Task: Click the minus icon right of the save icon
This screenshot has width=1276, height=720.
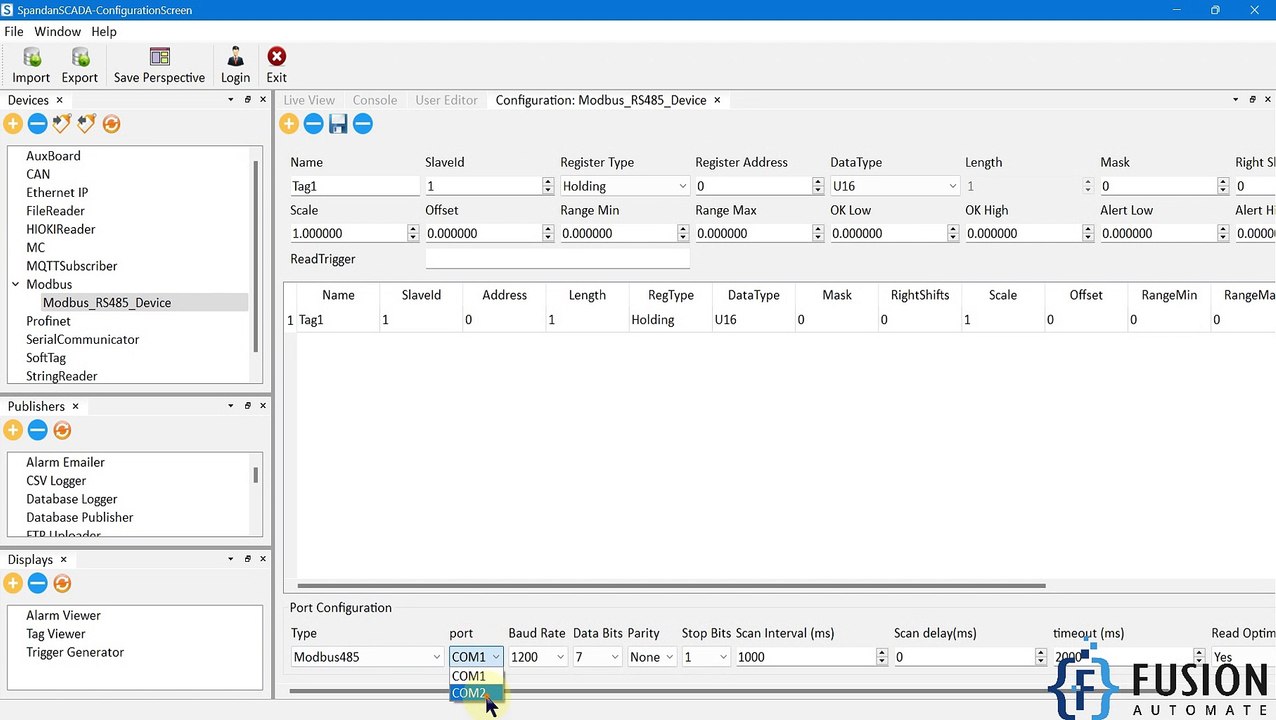Action: click(x=363, y=124)
